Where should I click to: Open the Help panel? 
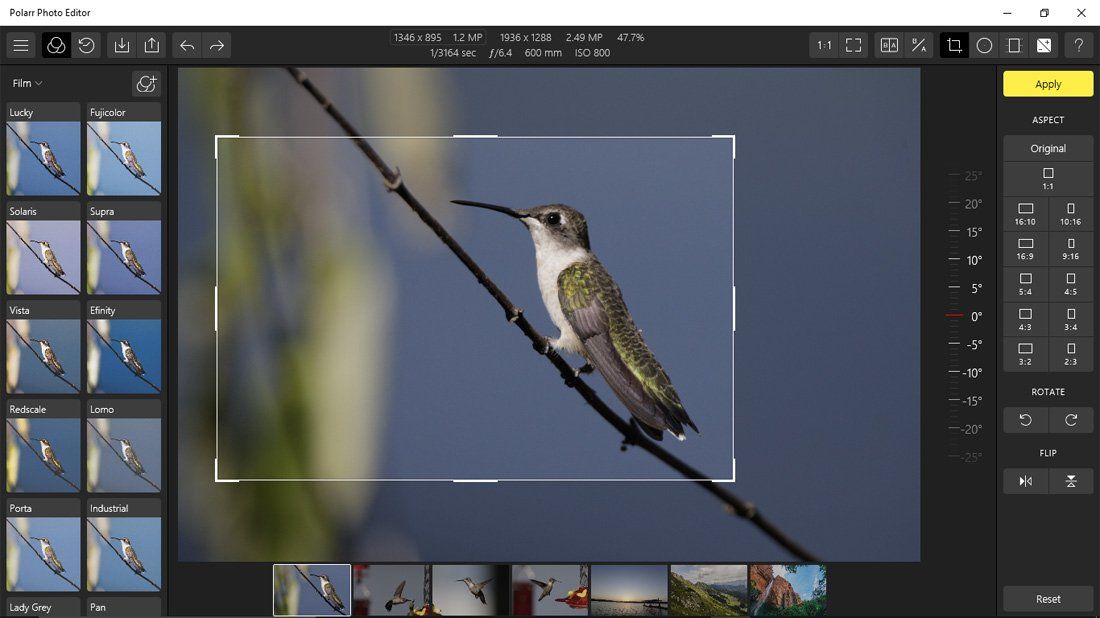(1079, 45)
